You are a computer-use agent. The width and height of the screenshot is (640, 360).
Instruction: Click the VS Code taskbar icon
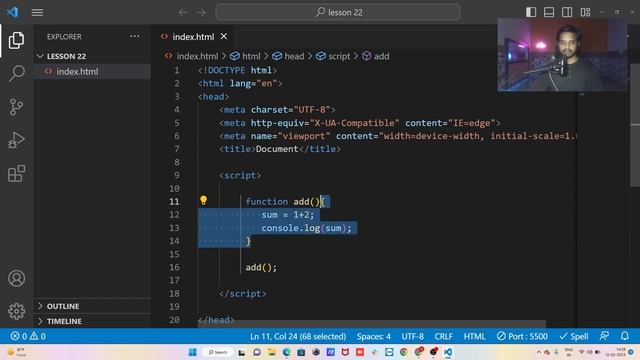448,352
